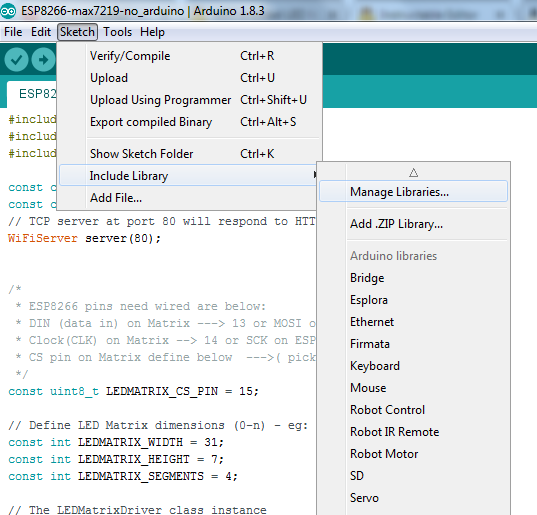Open Manage Libraries...
Screen dimensions: 537x515
pyautogui.click(x=413, y=192)
